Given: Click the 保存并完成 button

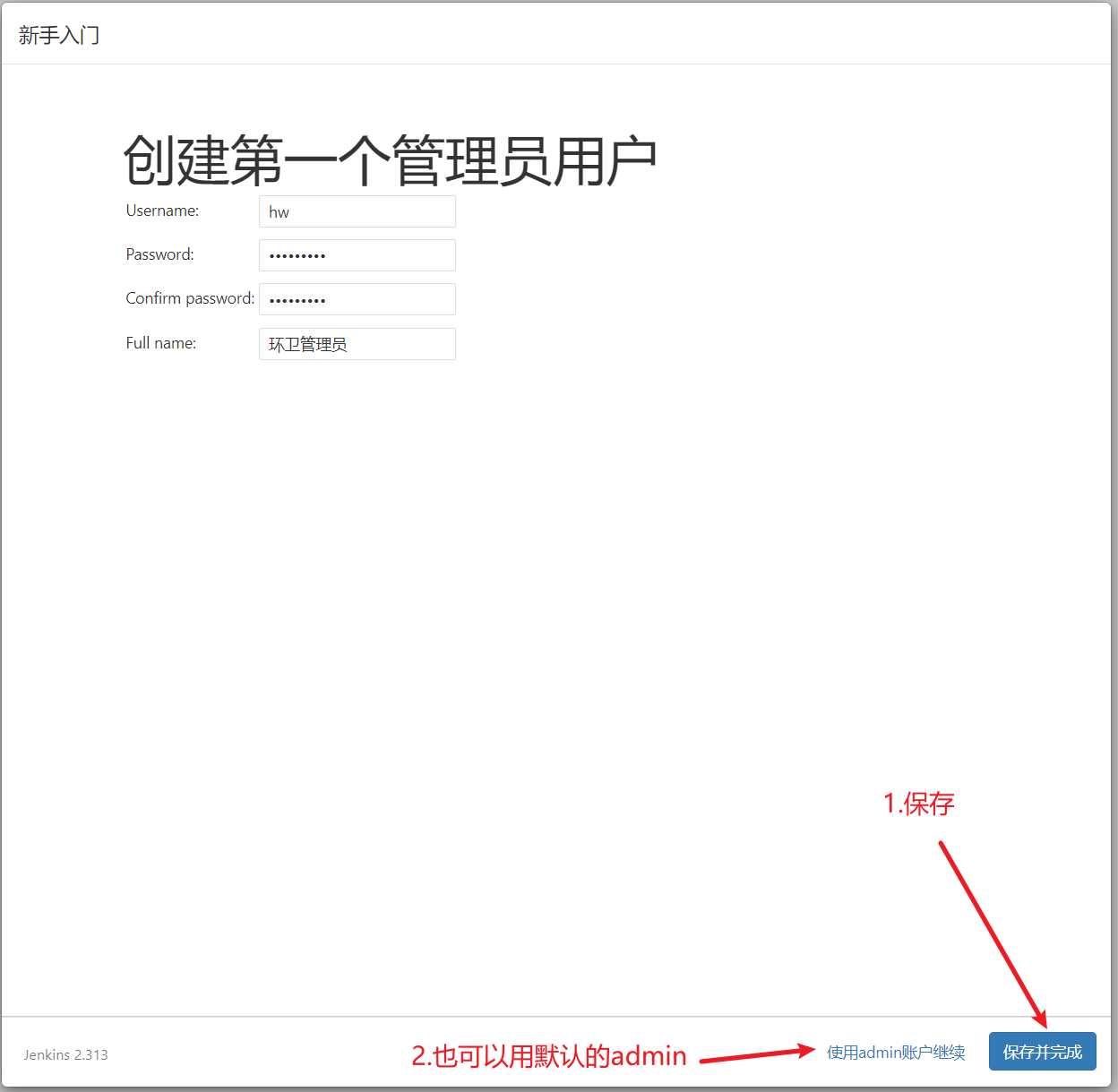Looking at the screenshot, I should 1043,1052.
